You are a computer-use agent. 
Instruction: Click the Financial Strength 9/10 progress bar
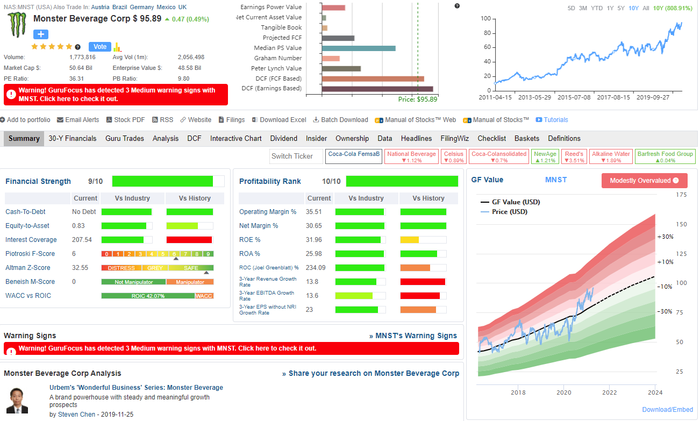coord(168,181)
